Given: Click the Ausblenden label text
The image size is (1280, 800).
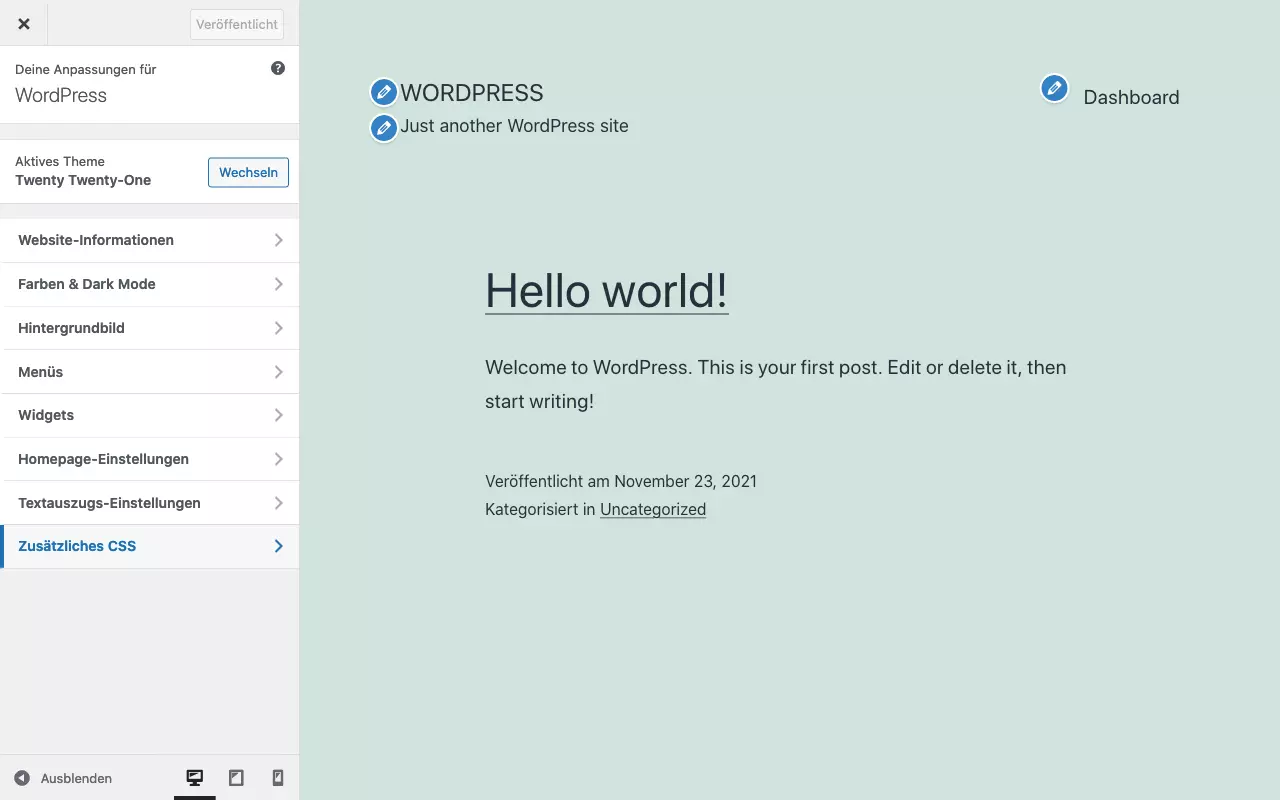Looking at the screenshot, I should point(76,778).
